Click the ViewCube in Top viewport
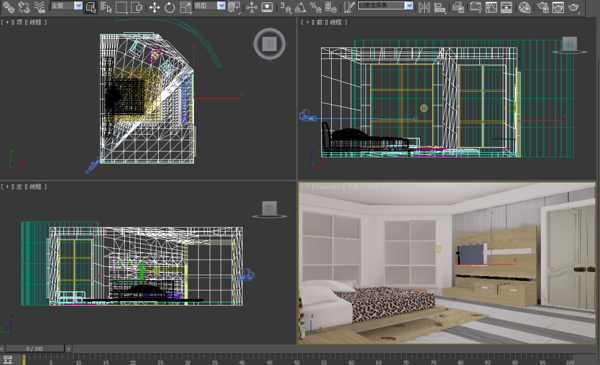This screenshot has height=365, width=600. point(269,44)
